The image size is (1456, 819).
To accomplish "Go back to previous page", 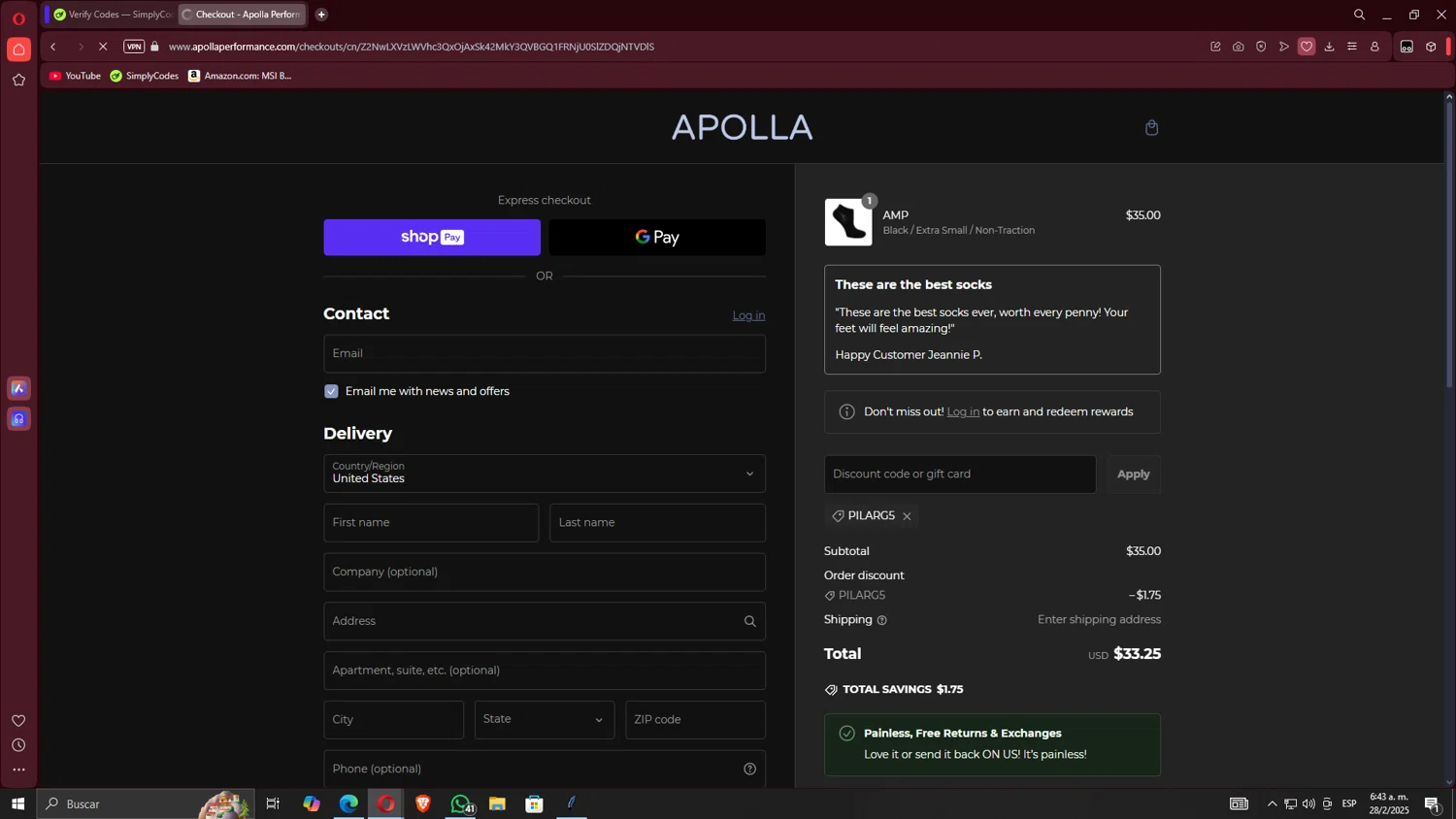I will click(53, 47).
